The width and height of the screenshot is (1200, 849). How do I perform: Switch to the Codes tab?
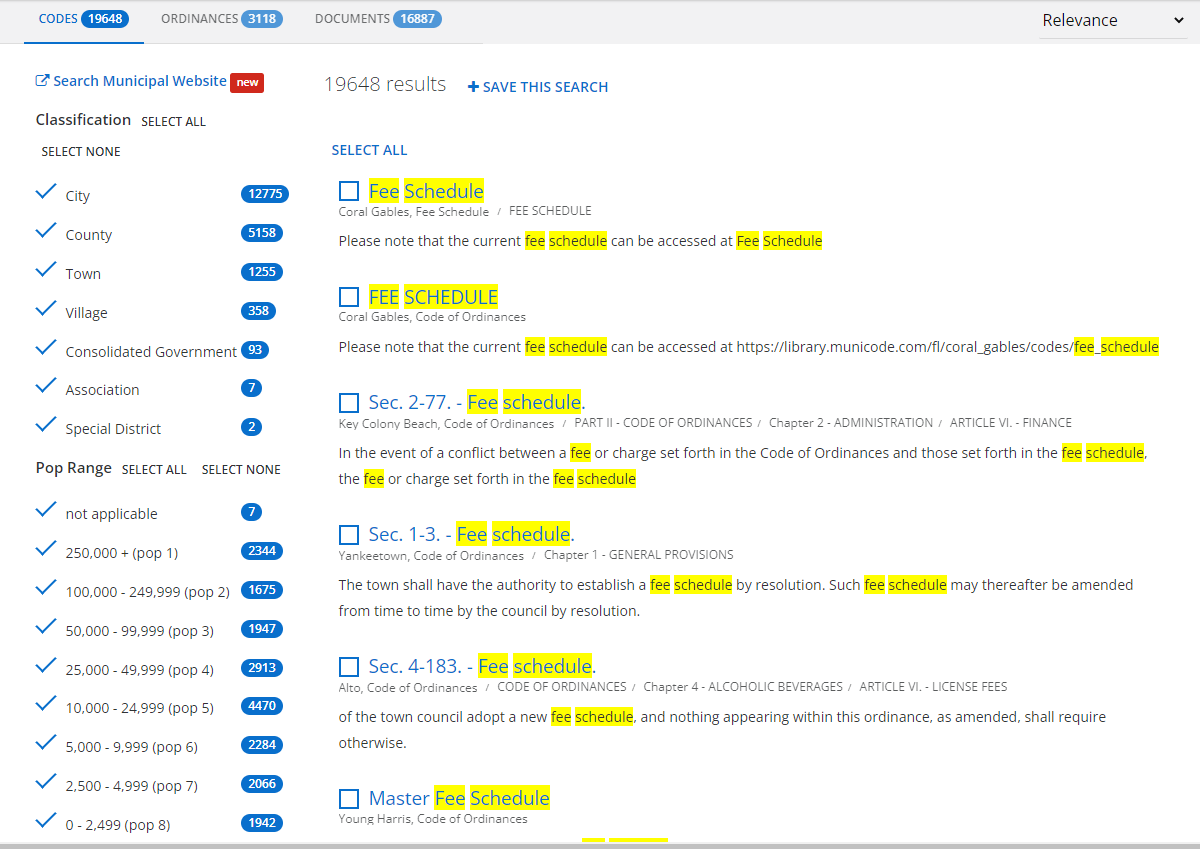tap(84, 19)
